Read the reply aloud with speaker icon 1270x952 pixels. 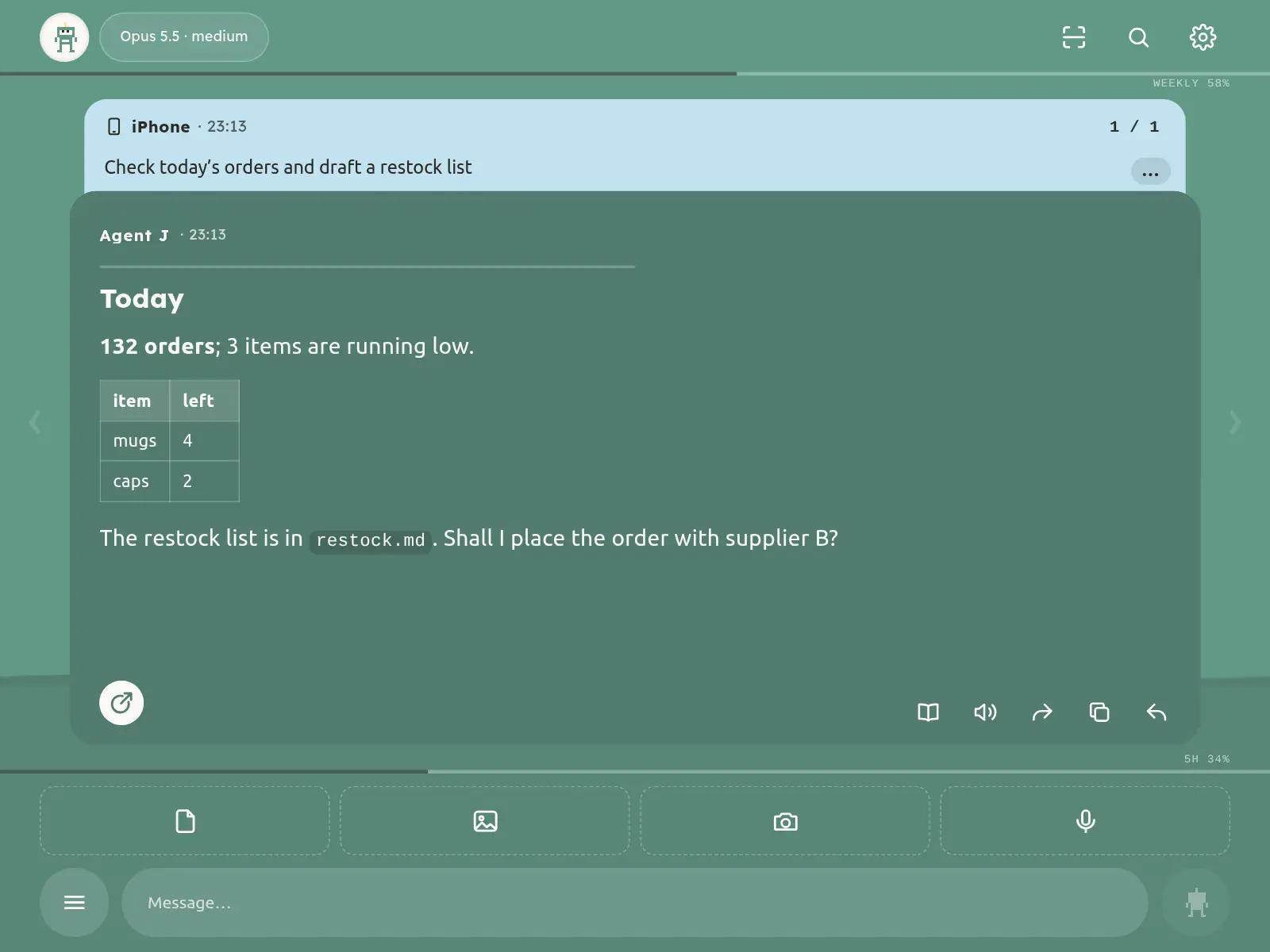[985, 712]
